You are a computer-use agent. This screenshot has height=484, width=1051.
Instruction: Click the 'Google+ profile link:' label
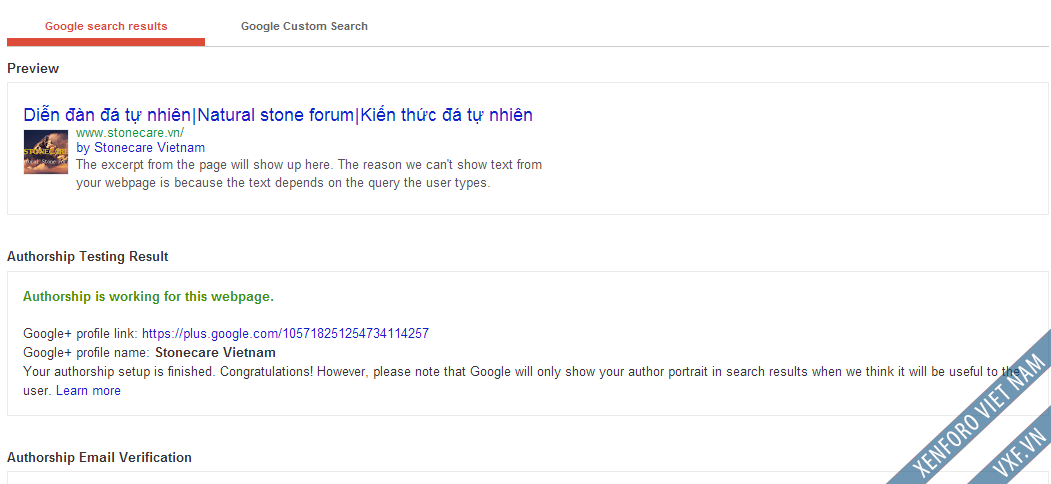click(80, 333)
